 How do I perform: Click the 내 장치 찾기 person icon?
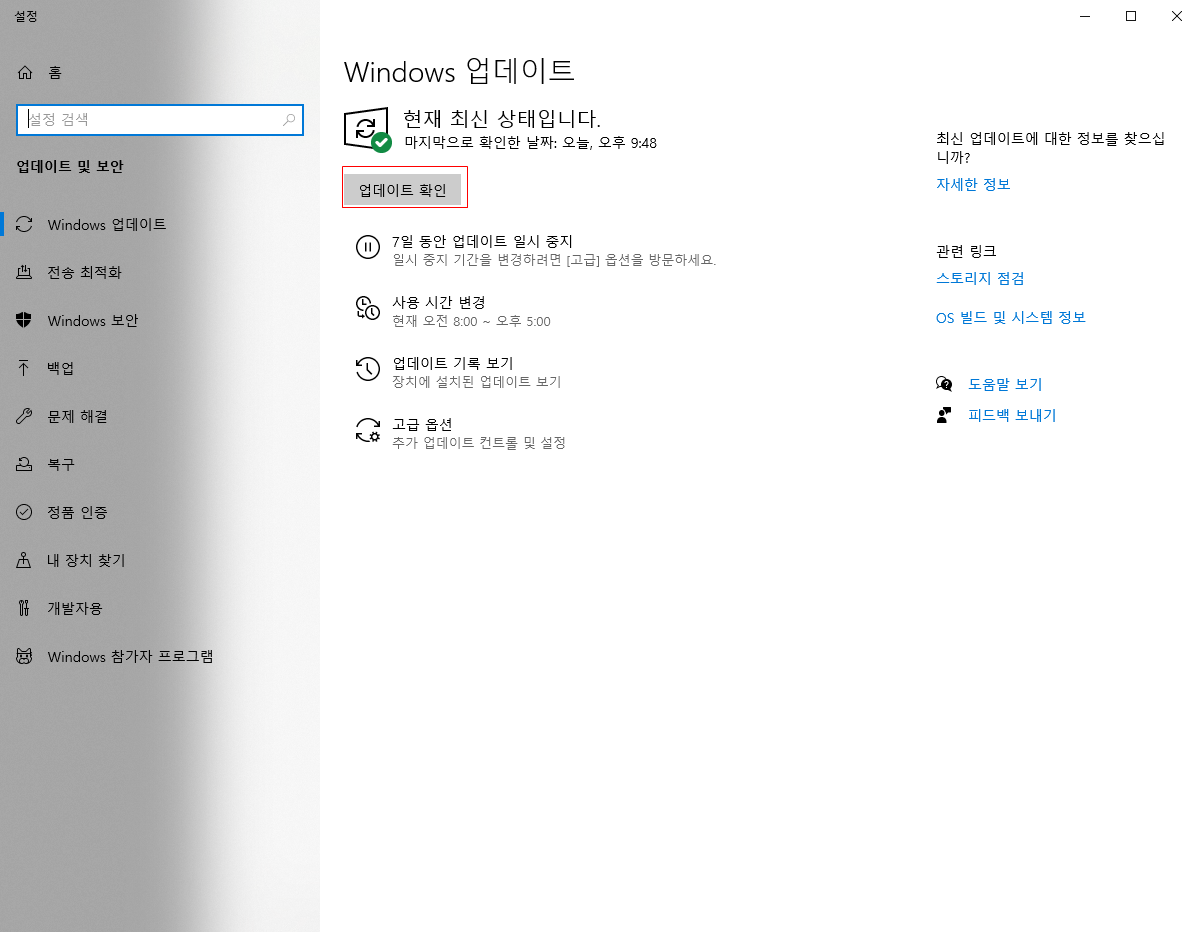point(25,560)
